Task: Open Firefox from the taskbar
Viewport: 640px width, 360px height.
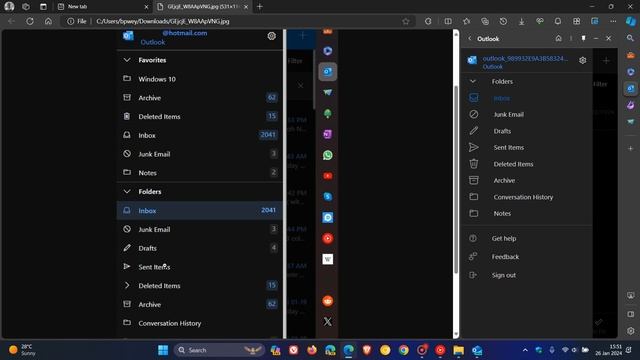Action: (x=312, y=350)
